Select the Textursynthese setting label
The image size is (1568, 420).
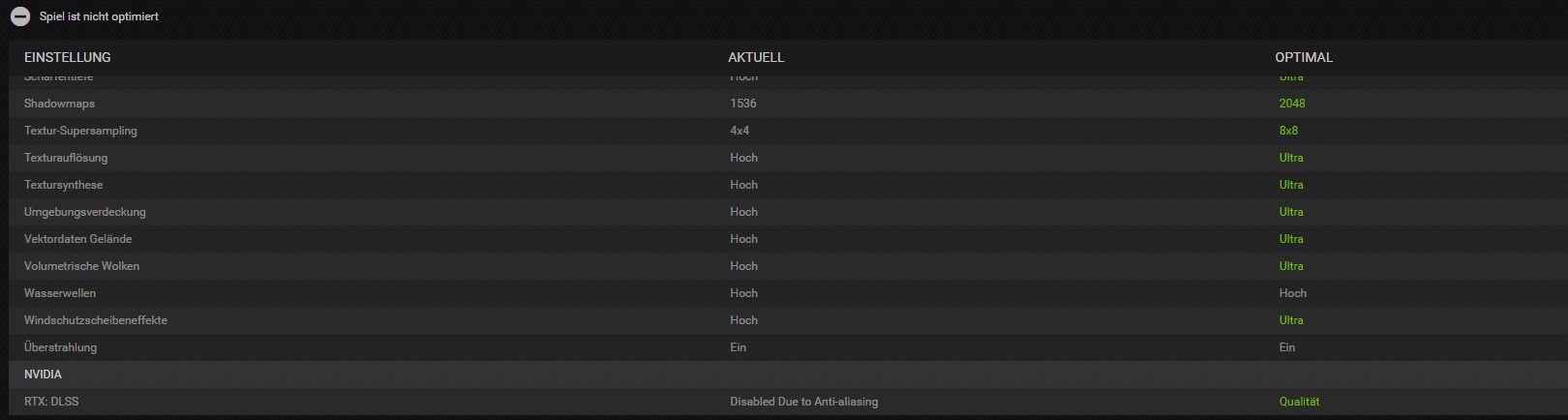click(63, 185)
